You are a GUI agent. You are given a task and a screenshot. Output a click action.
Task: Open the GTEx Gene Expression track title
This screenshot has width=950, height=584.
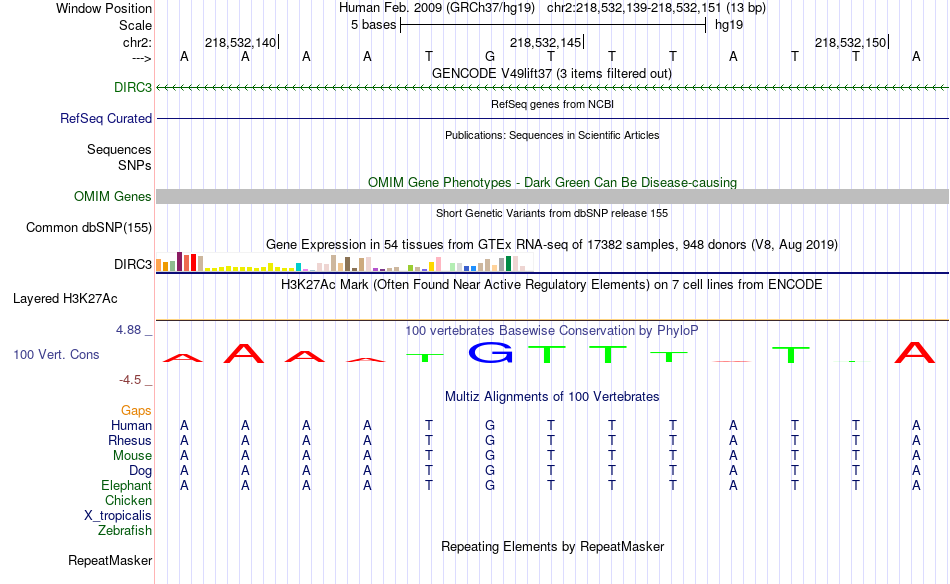point(552,245)
